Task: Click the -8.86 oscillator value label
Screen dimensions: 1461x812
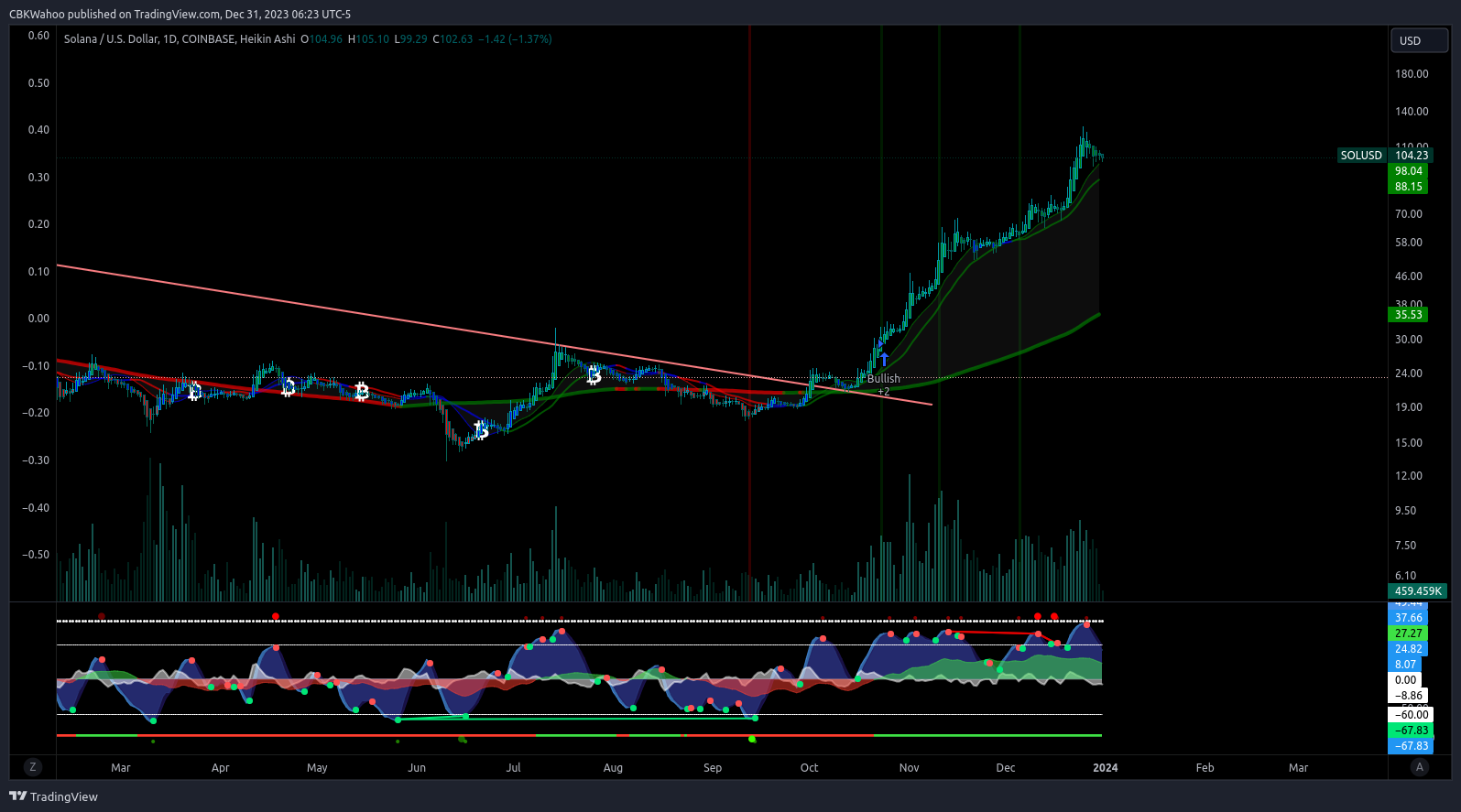Action: click(1408, 696)
